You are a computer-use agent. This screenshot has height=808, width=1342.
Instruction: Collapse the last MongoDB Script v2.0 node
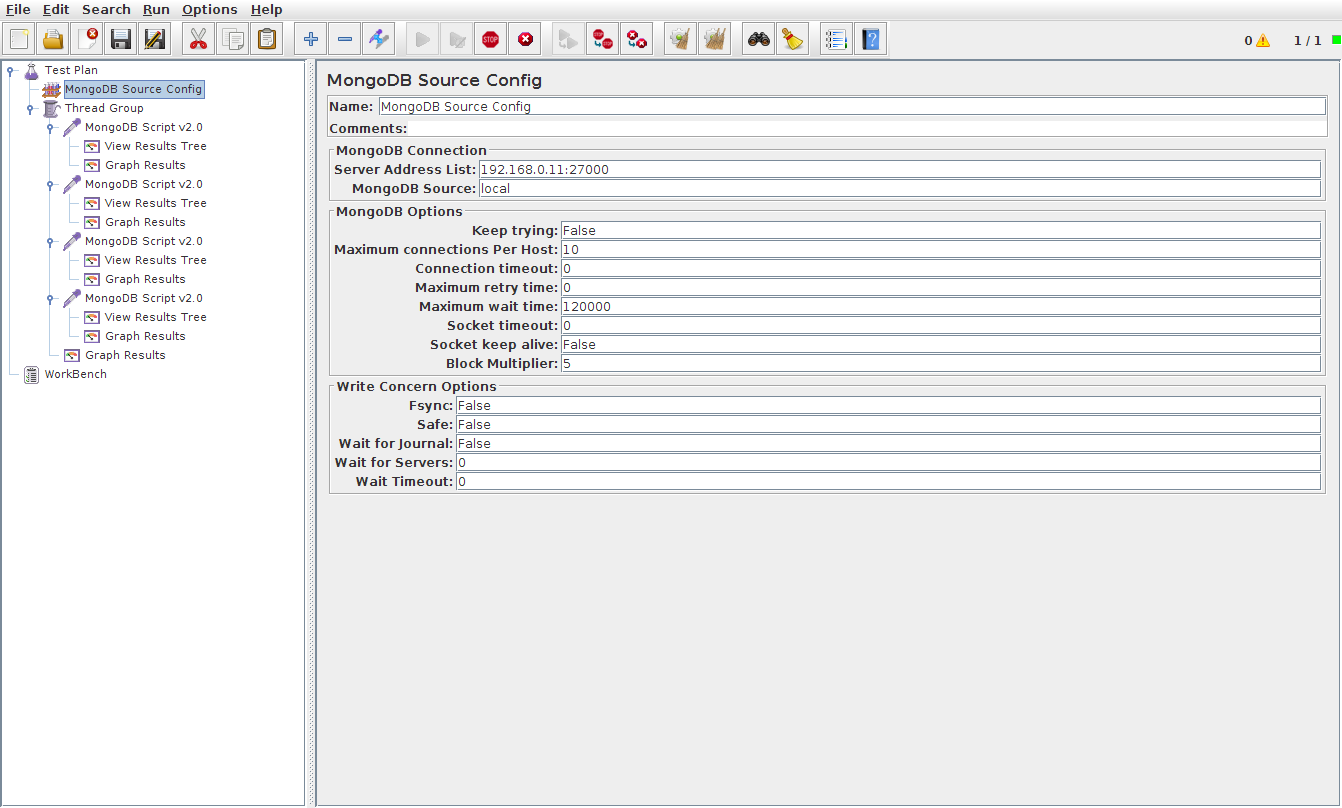(50, 298)
